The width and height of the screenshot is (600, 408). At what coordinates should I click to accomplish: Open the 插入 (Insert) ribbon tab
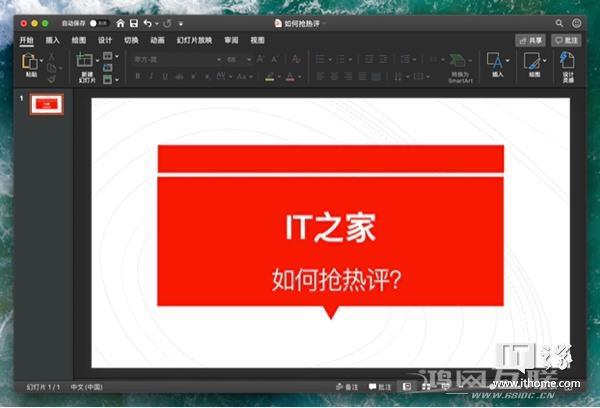click(x=52, y=40)
